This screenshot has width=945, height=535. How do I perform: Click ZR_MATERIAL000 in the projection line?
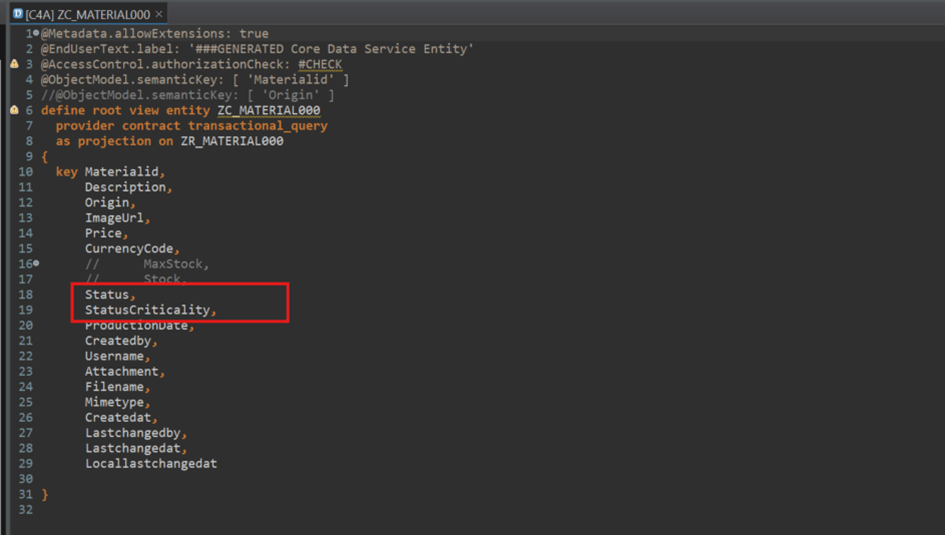(232, 141)
